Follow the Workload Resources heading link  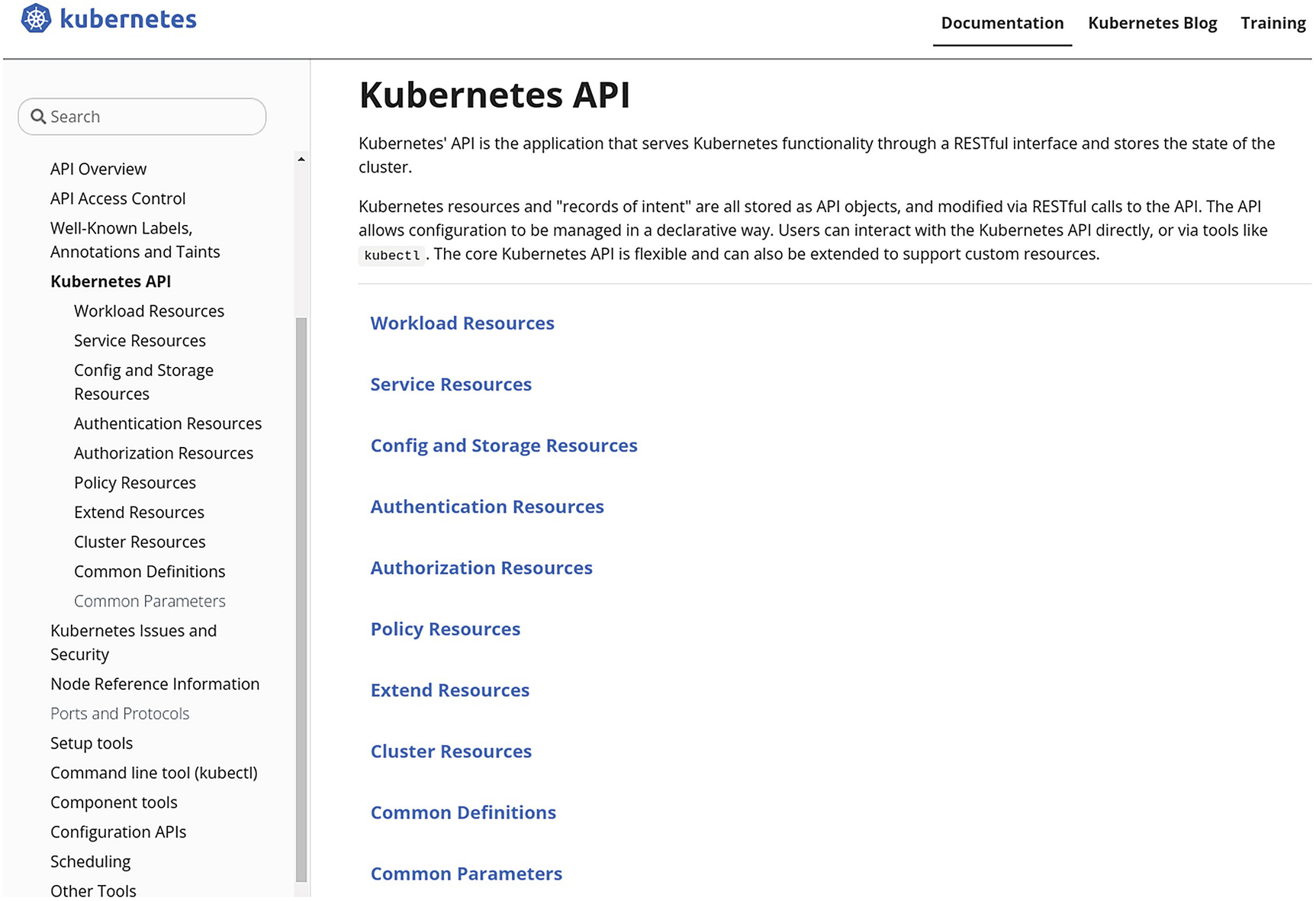pos(462,323)
